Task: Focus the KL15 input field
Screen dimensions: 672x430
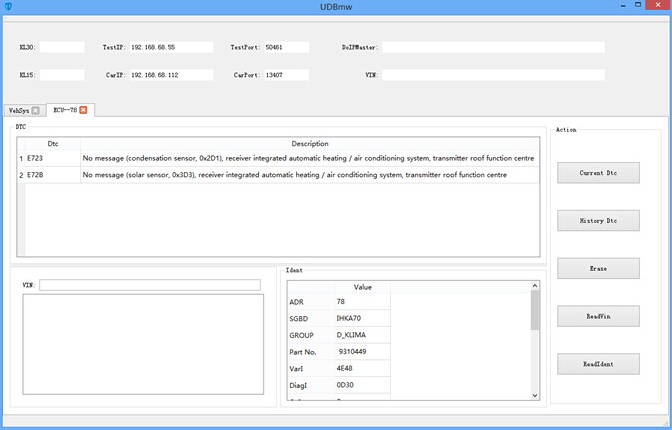Action: point(62,75)
